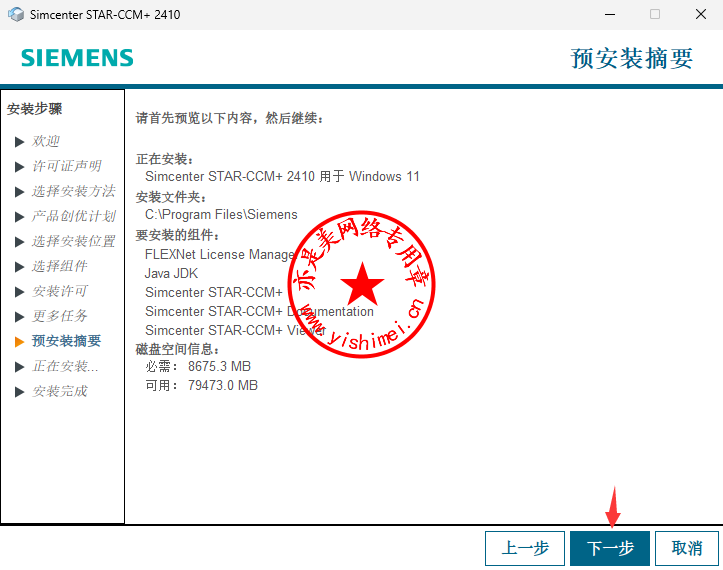Click the required space '8675.3 MB' value
This screenshot has width=723, height=570.
click(219, 367)
